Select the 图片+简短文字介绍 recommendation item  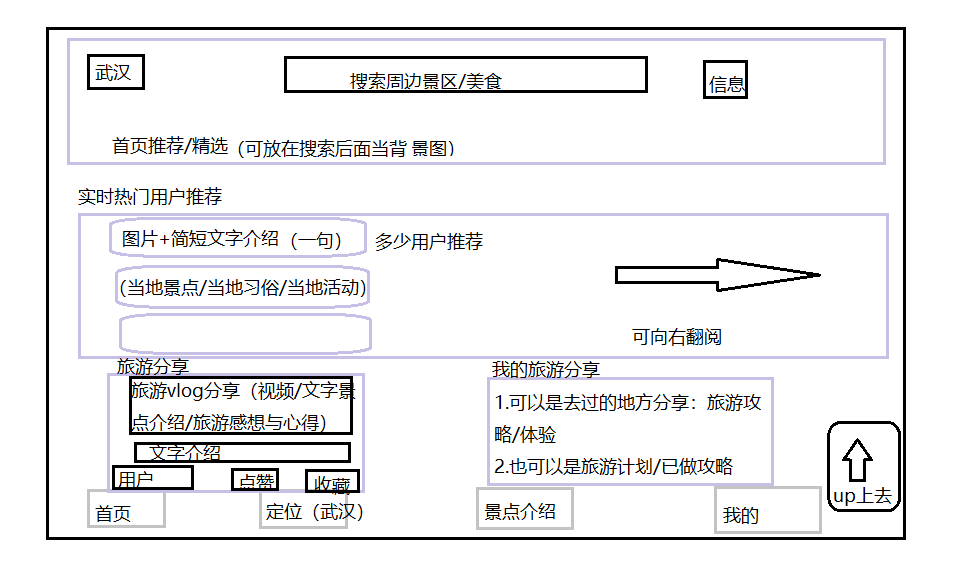pyautogui.click(x=238, y=239)
